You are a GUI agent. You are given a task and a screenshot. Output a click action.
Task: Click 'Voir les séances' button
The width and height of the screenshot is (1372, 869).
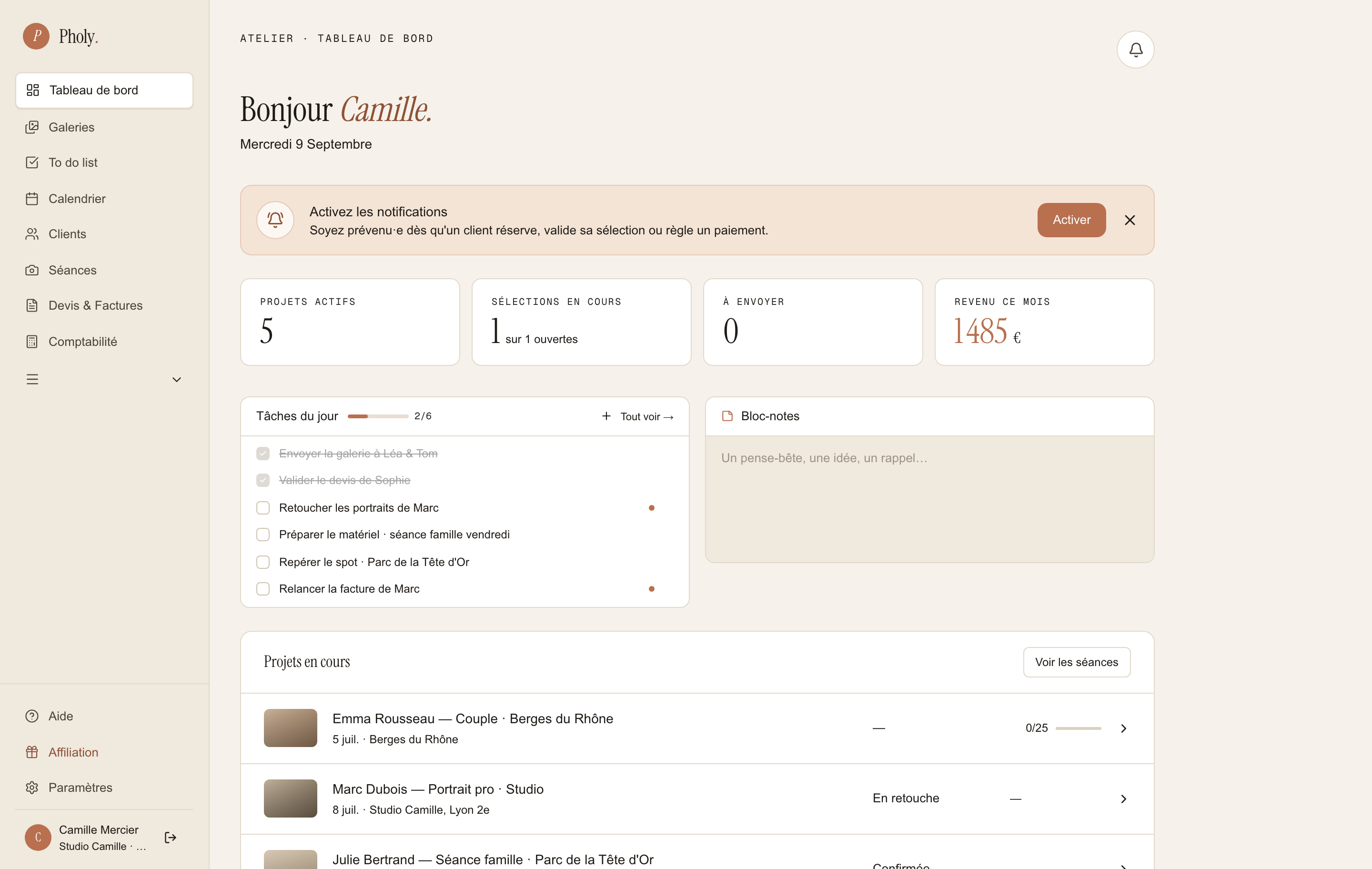[x=1076, y=662]
